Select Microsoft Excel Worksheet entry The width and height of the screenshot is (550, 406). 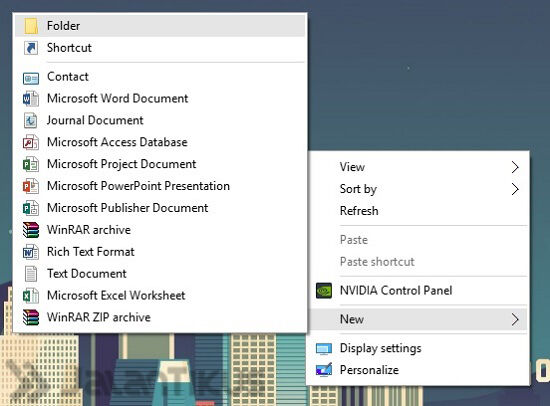(x=160, y=296)
